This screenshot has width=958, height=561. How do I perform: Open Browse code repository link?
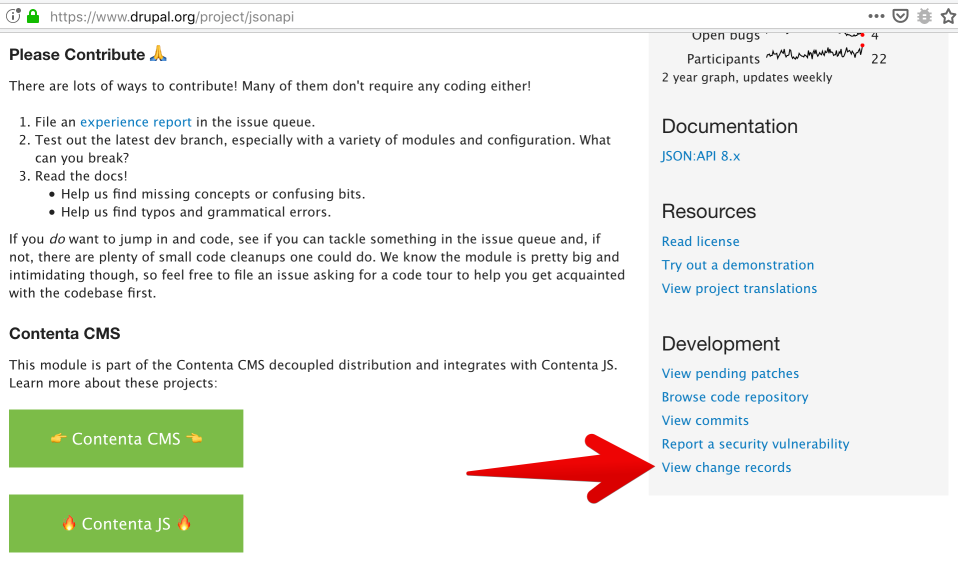tap(734, 397)
